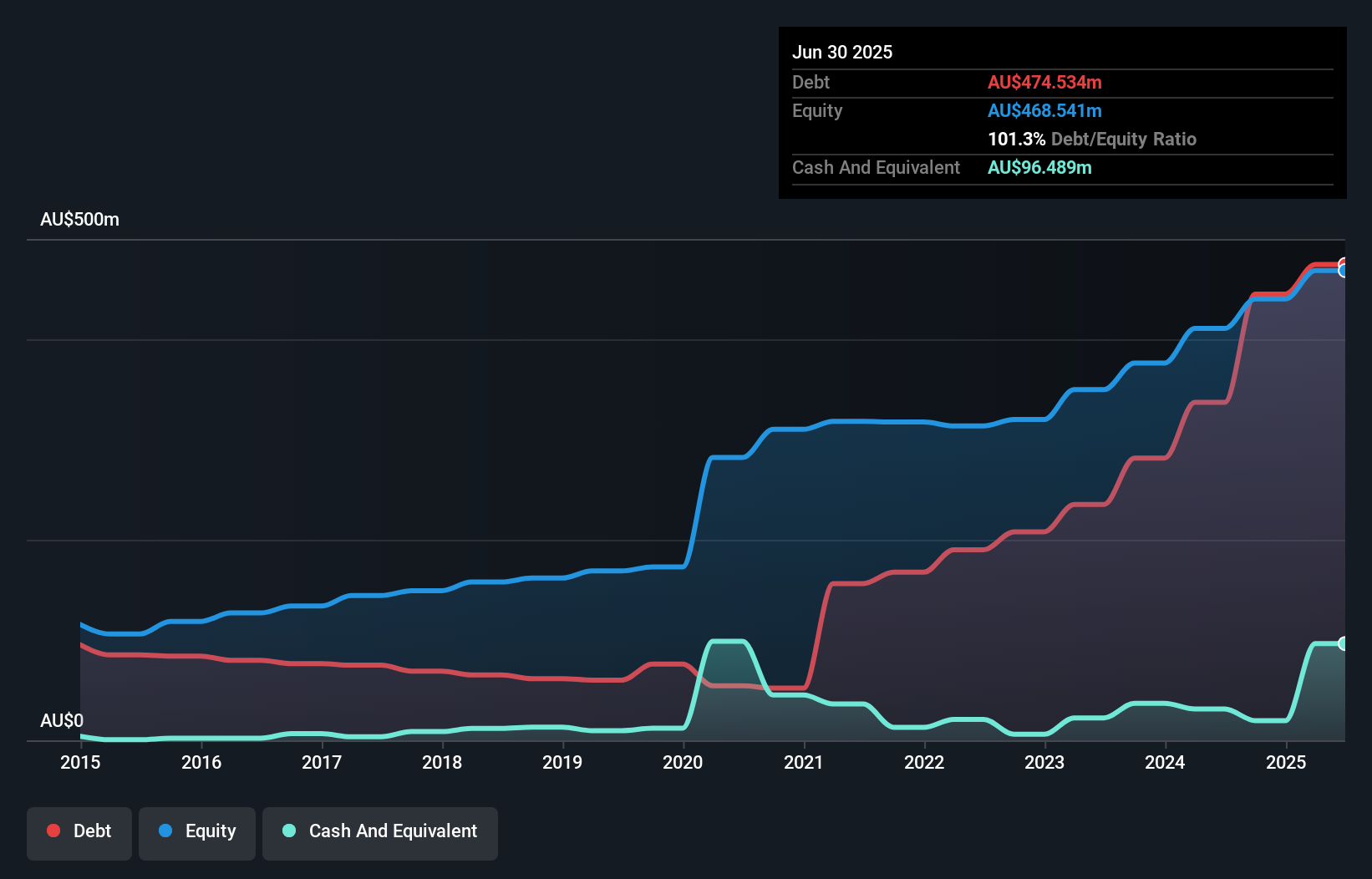Click the AU$474.534m Debt value in tooltip
This screenshot has height=879, width=1372.
pos(1044,82)
